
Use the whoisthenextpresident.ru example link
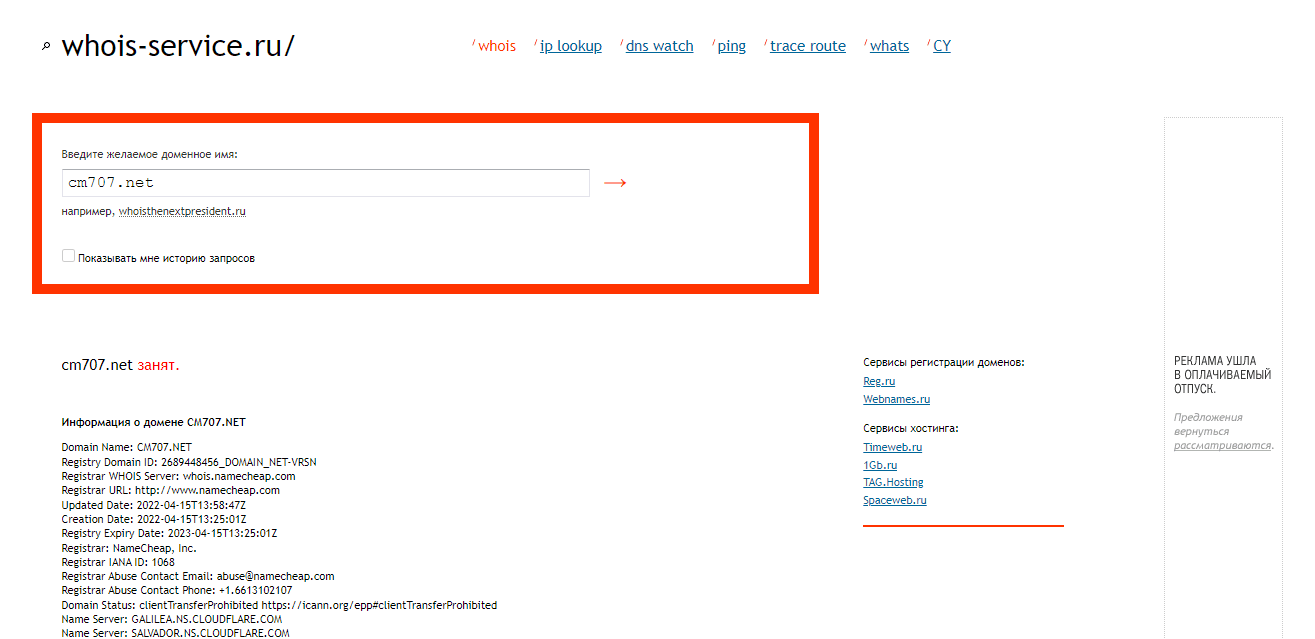click(x=182, y=212)
